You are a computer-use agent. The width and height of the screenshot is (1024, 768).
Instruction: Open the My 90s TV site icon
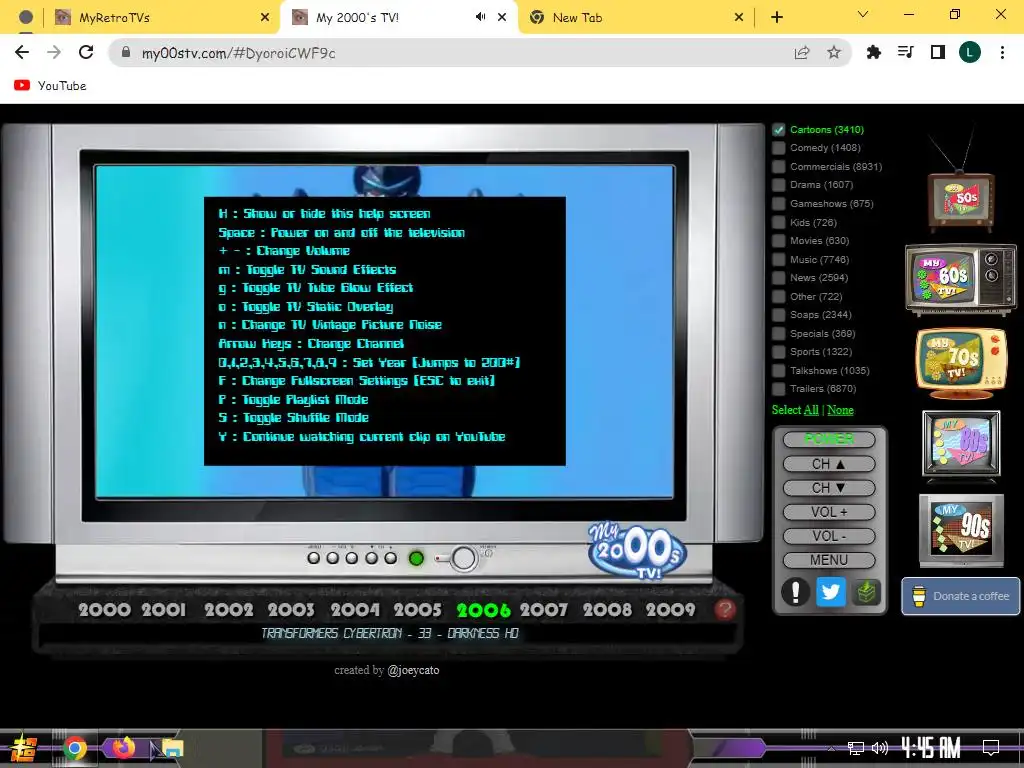click(x=961, y=530)
